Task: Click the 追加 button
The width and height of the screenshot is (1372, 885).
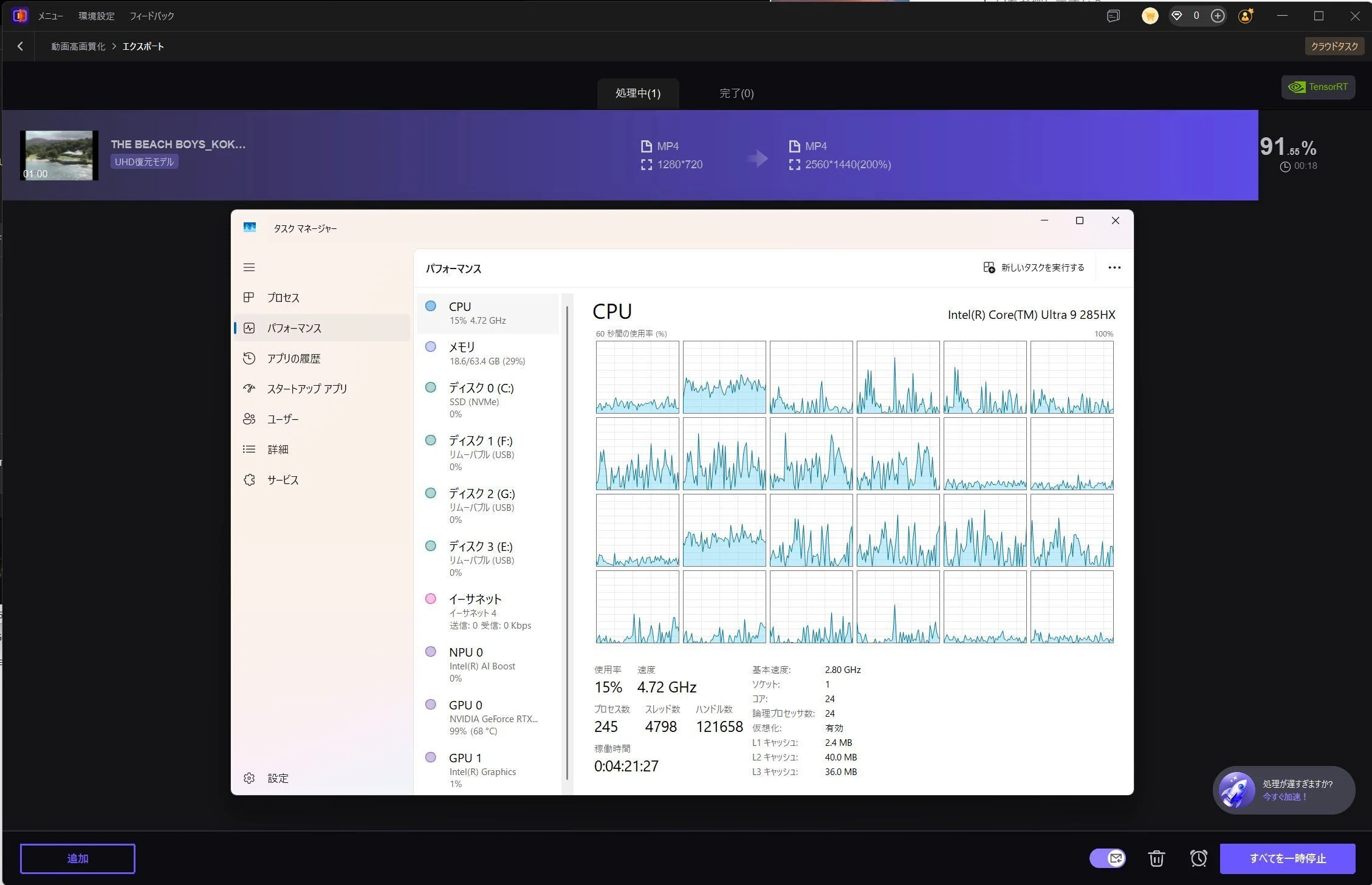Action: (x=78, y=858)
